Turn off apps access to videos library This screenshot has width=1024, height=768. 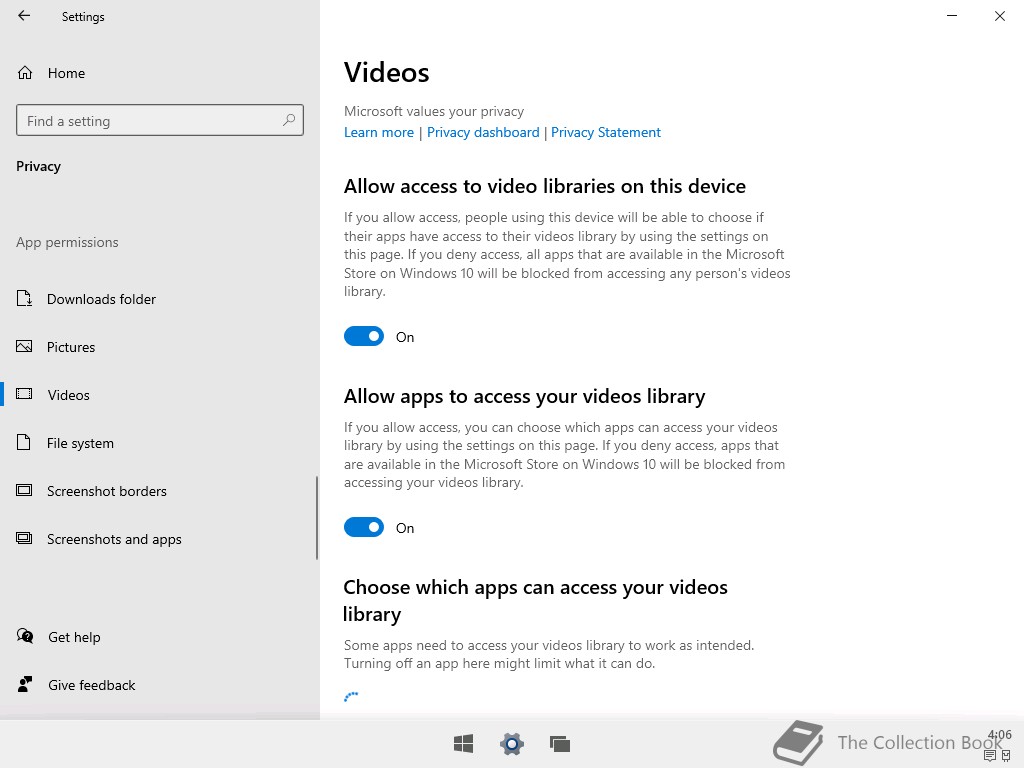[364, 527]
